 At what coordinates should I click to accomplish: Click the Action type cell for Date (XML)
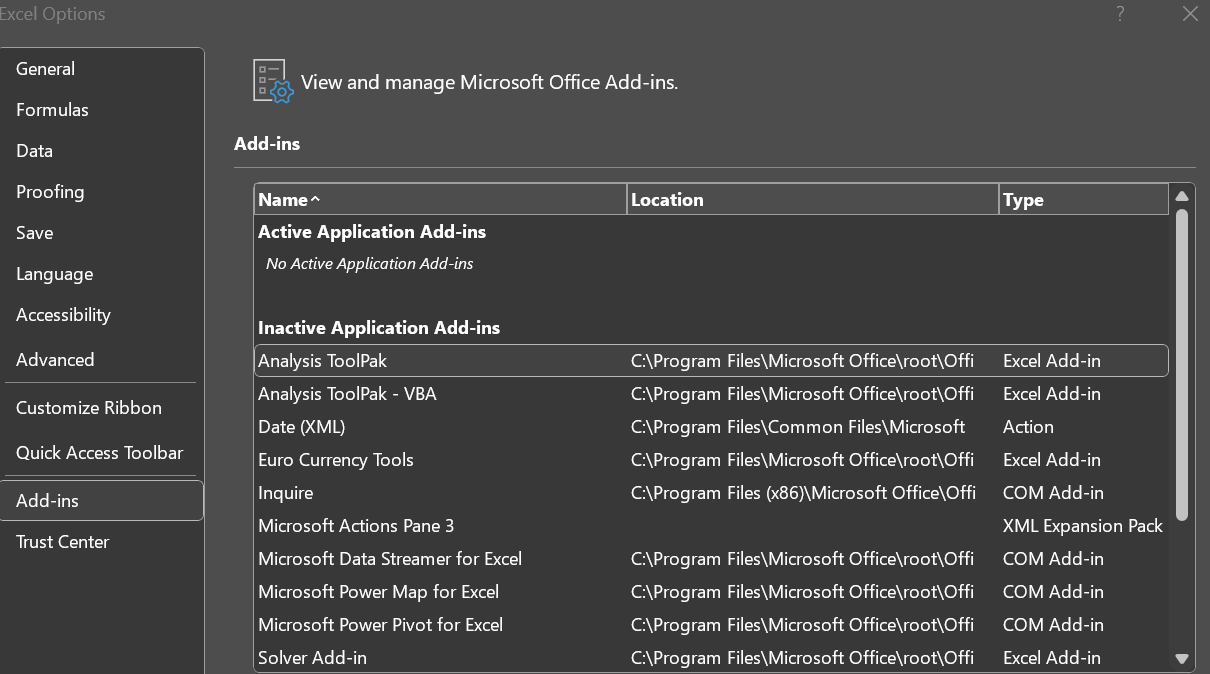pyautogui.click(x=1028, y=427)
